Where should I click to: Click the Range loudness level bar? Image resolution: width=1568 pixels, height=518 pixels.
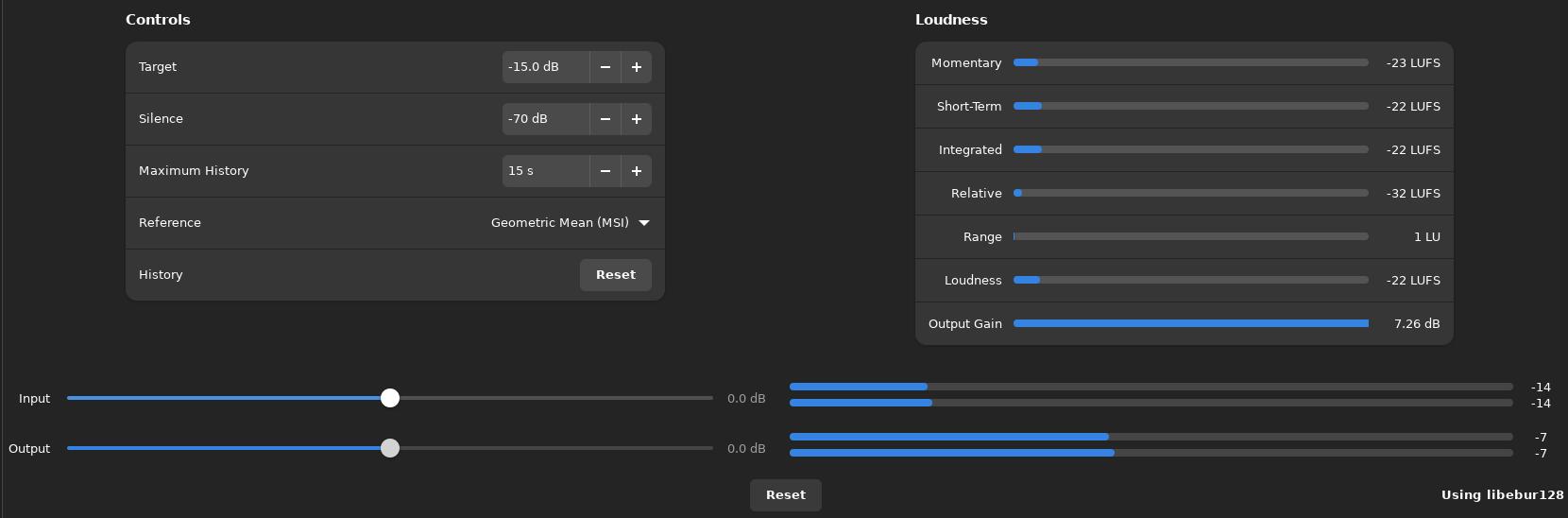coord(1190,236)
